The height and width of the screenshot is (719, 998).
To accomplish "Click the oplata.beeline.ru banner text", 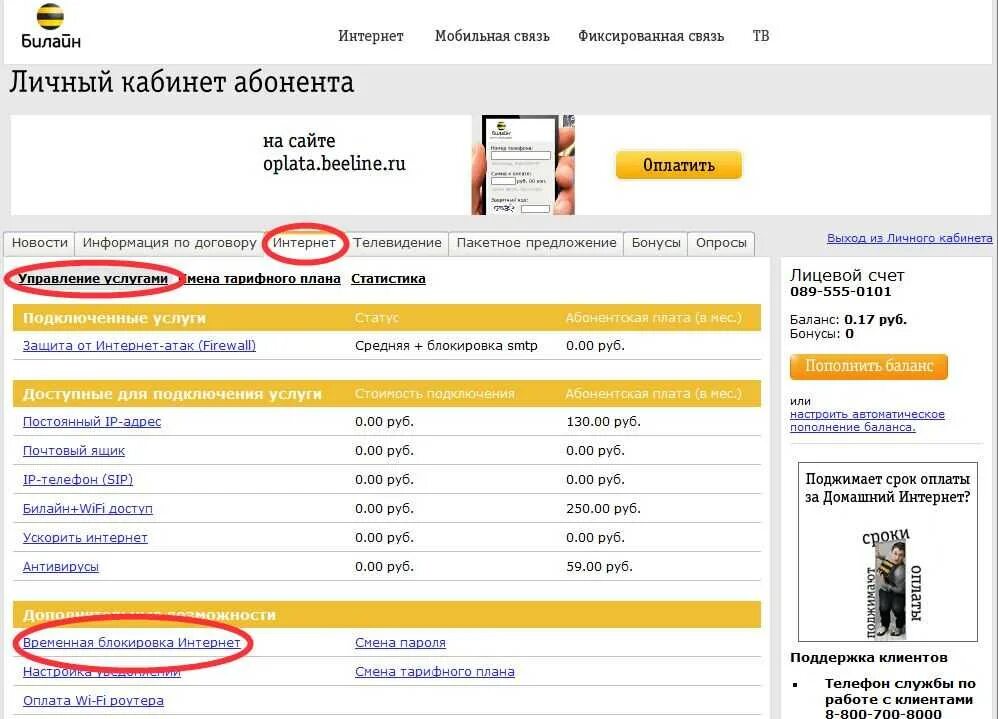I will click(334, 164).
